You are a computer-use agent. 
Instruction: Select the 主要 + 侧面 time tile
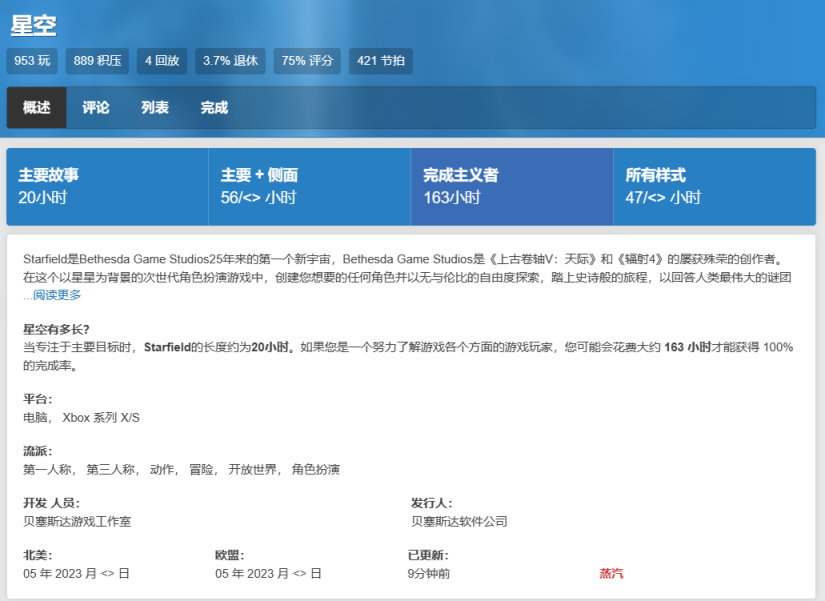(309, 187)
